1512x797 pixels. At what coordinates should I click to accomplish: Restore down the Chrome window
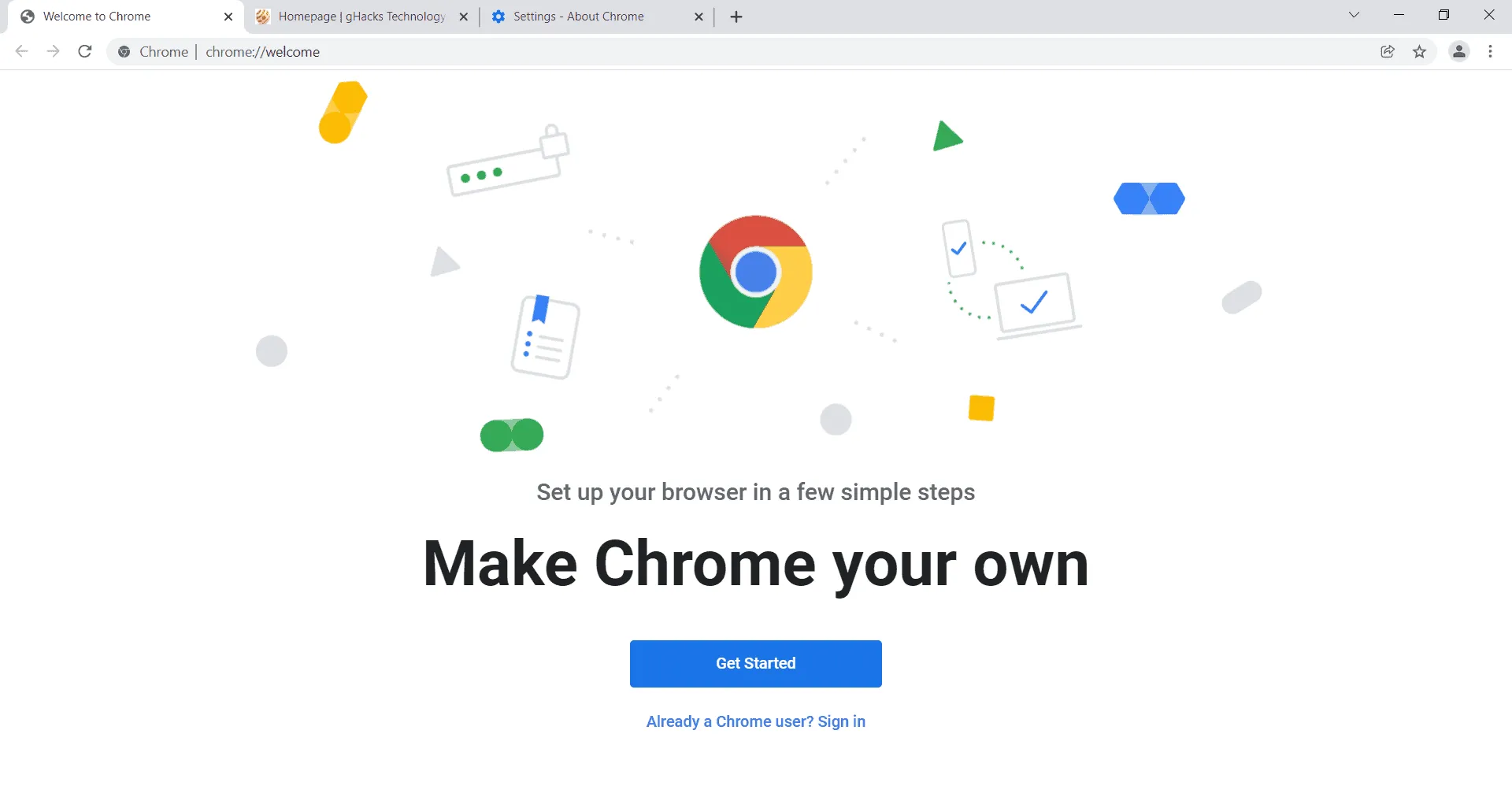point(1443,15)
